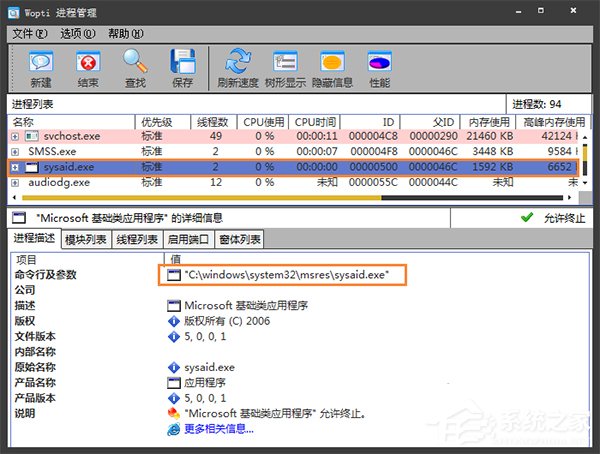The width and height of the screenshot is (600, 454).
Task: Select the audiodg.exe process row
Action: 293,183
